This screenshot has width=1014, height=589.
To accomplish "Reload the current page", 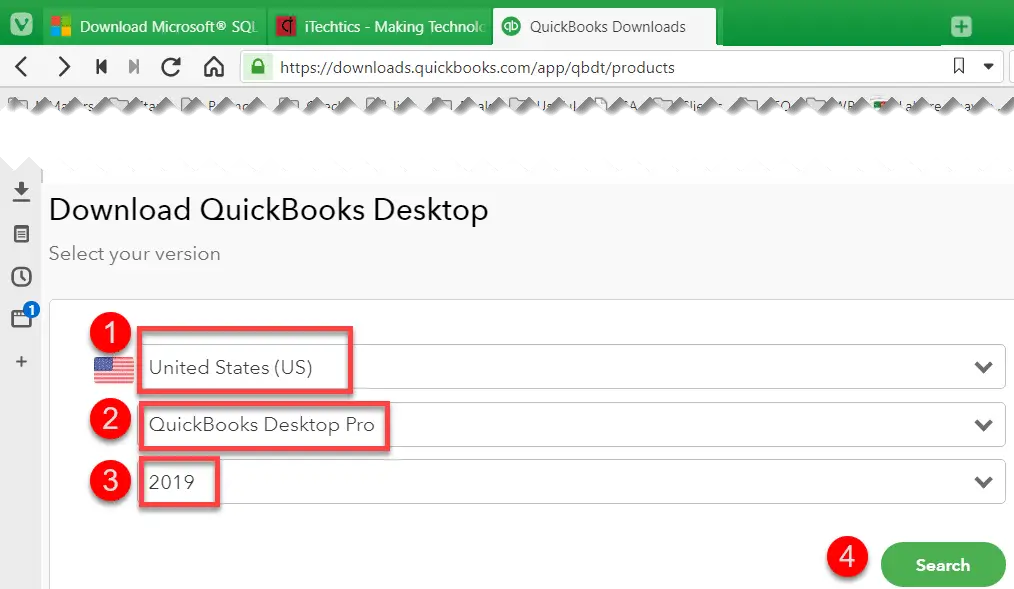I will 171,67.
